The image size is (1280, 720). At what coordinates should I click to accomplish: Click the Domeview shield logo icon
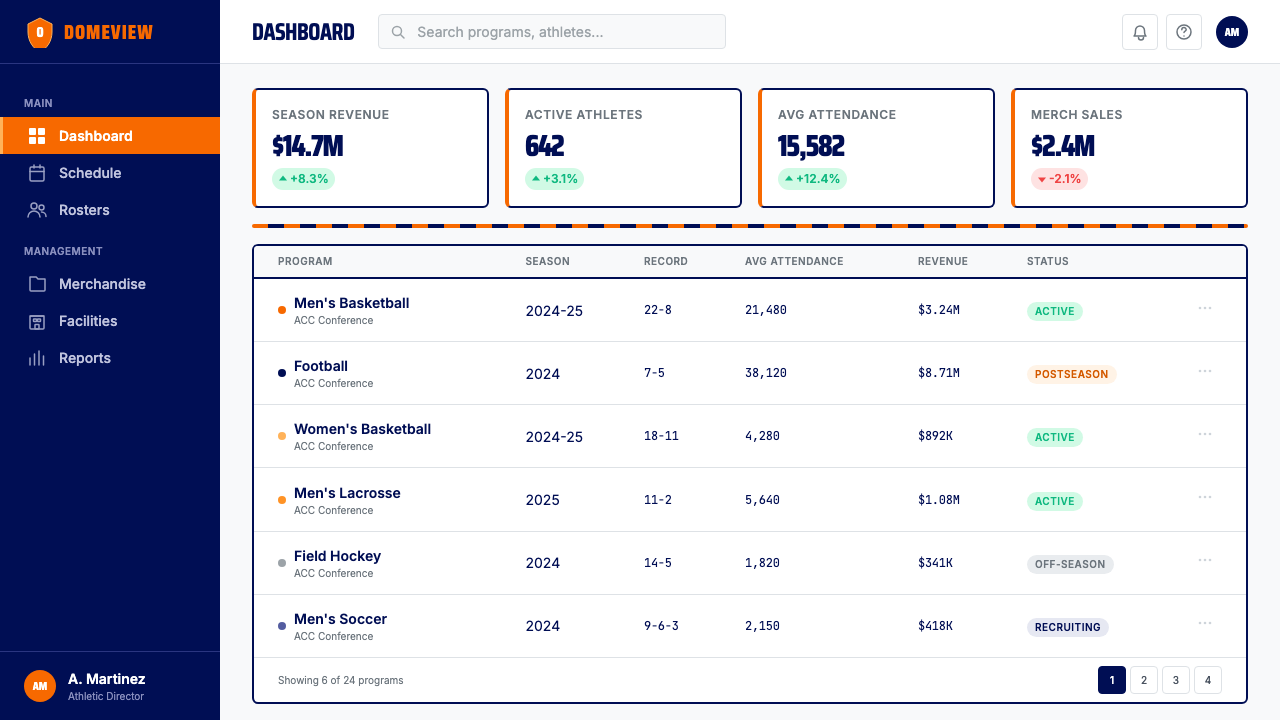(x=39, y=32)
